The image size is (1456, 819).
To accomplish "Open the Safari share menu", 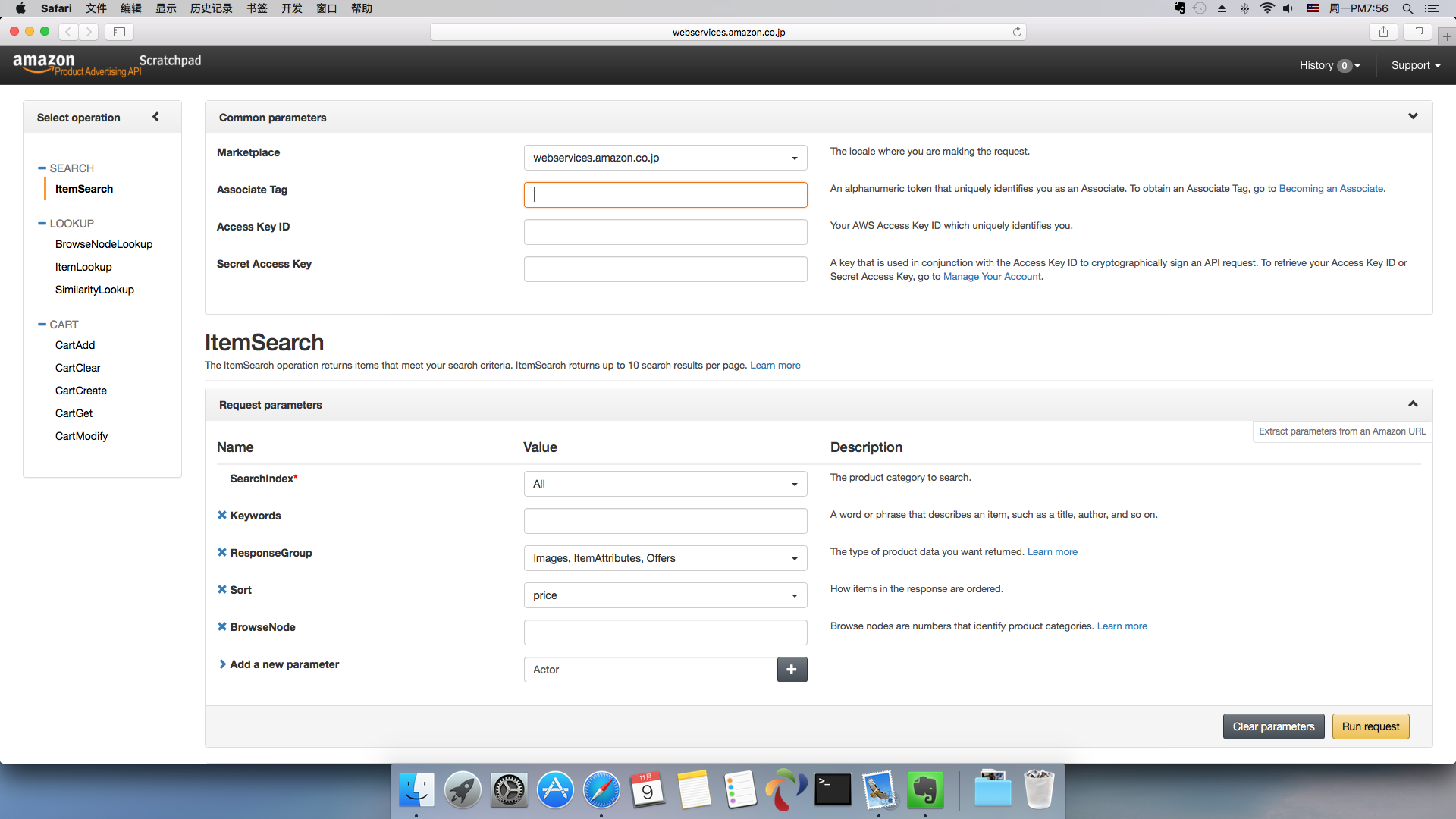I will [1383, 32].
